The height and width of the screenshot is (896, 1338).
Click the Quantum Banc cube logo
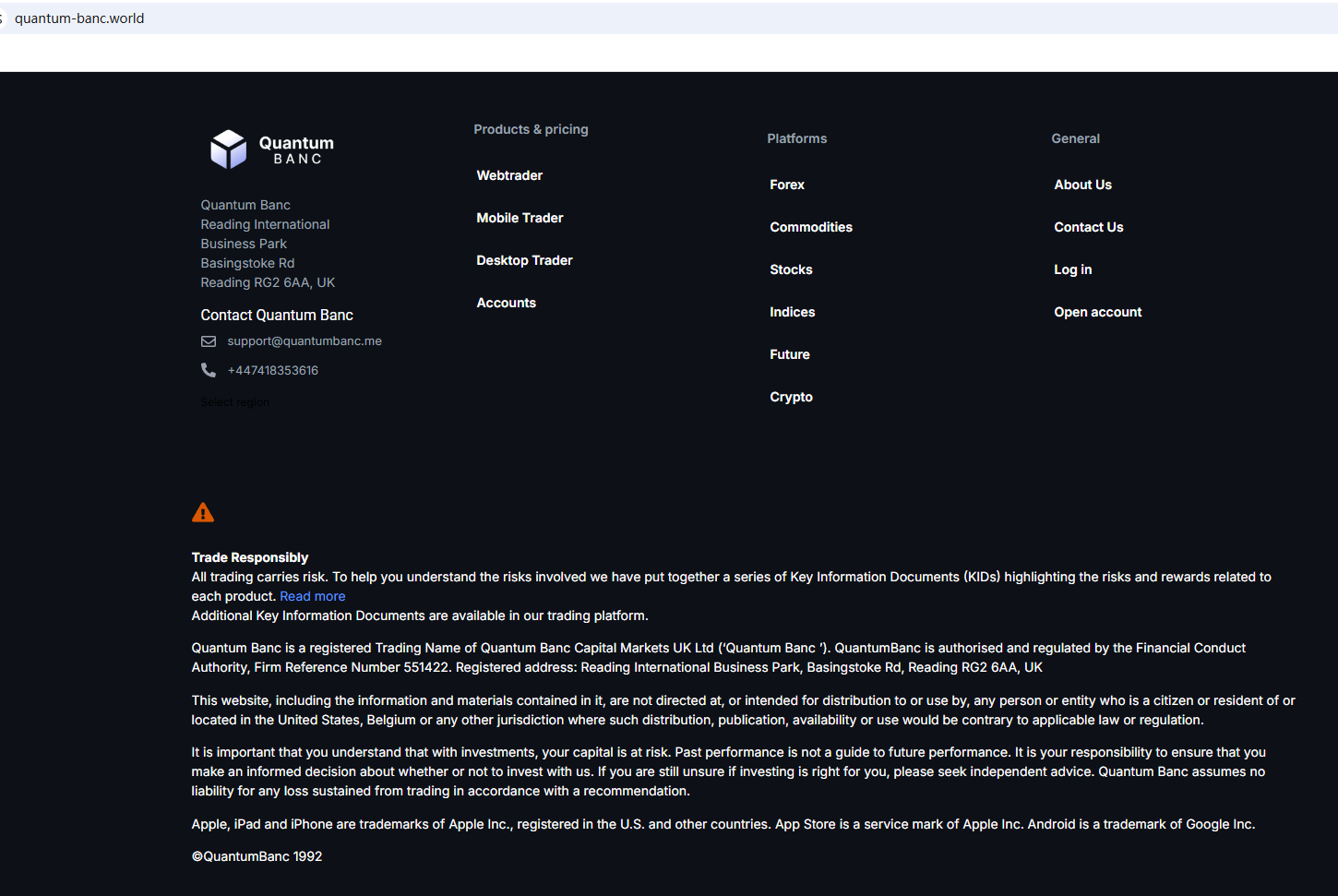click(229, 149)
